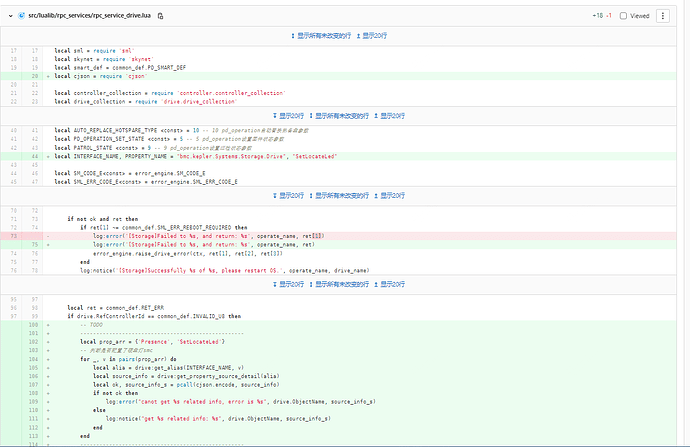Click 显示所有未改变的行 between lines 78 and 97
This screenshot has height=447, width=690.
pos(345,284)
